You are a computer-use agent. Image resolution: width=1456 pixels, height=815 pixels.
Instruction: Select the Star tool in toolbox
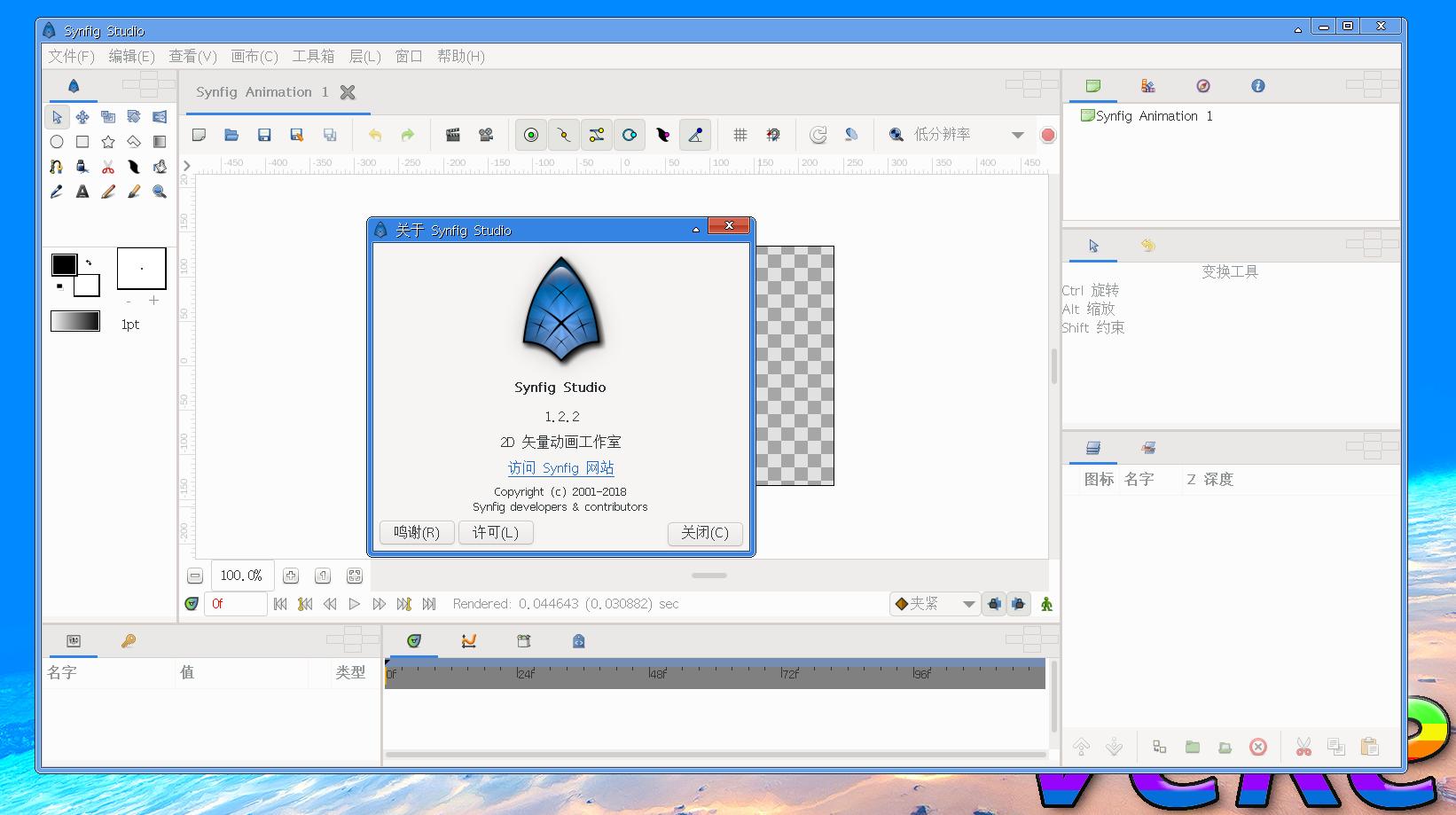pos(108,142)
